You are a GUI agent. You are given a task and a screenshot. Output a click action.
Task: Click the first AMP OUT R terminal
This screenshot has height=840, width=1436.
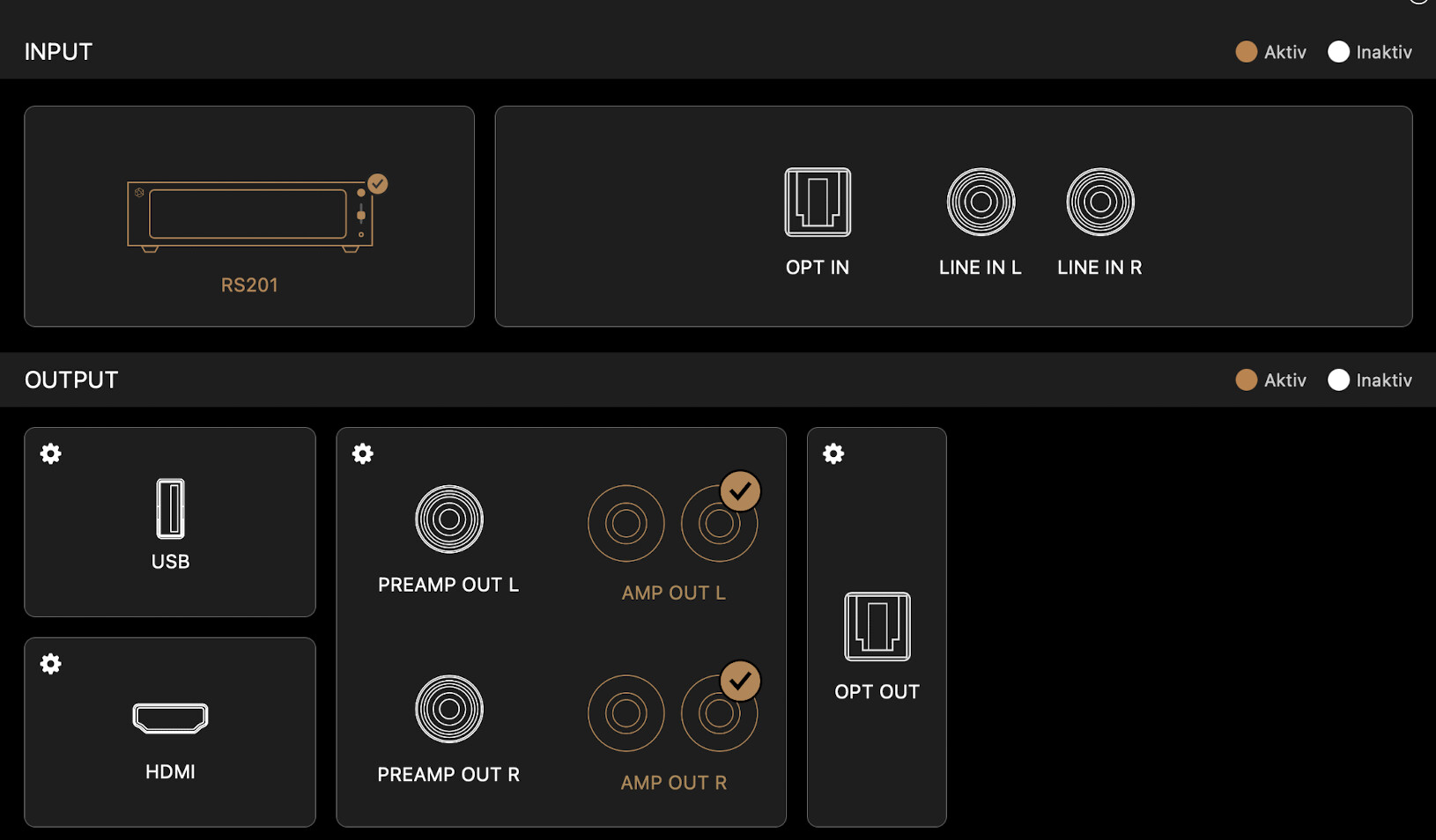tap(626, 713)
